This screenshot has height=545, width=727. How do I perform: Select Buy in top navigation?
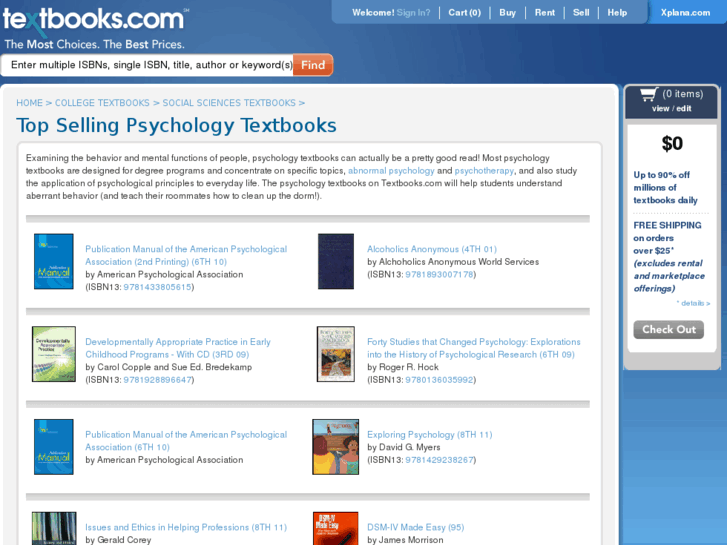click(x=507, y=13)
